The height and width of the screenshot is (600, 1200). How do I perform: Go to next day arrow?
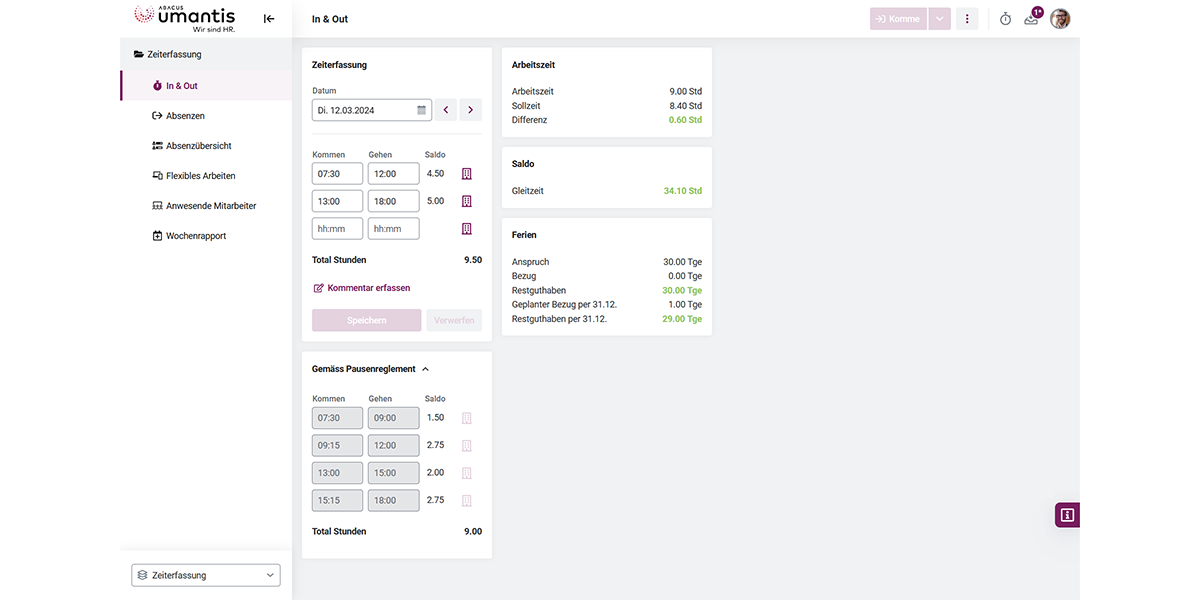click(x=470, y=110)
